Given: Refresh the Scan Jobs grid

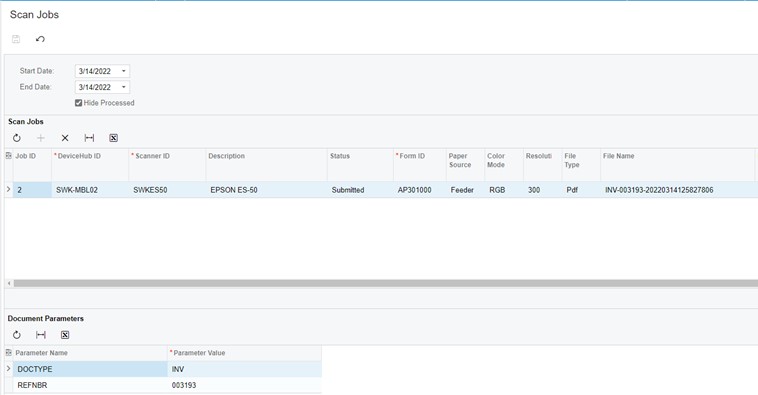Looking at the screenshot, I should point(17,138).
